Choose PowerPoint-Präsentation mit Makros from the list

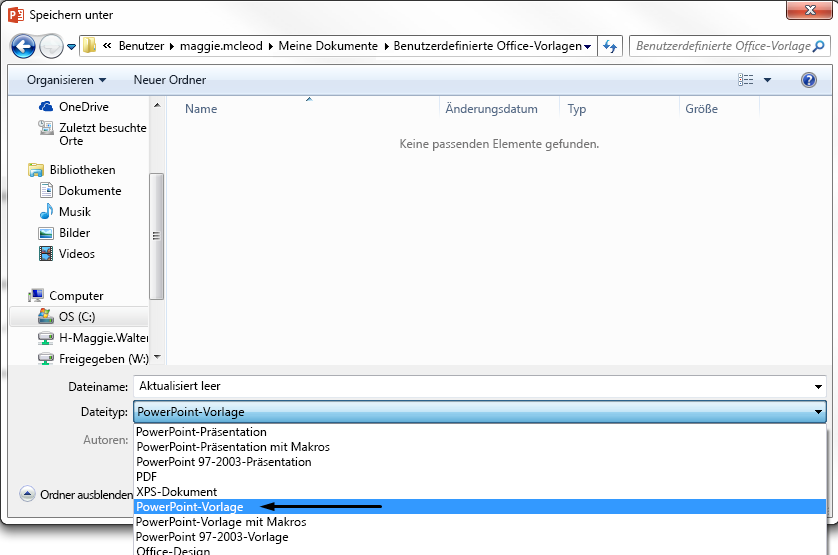click(232, 446)
